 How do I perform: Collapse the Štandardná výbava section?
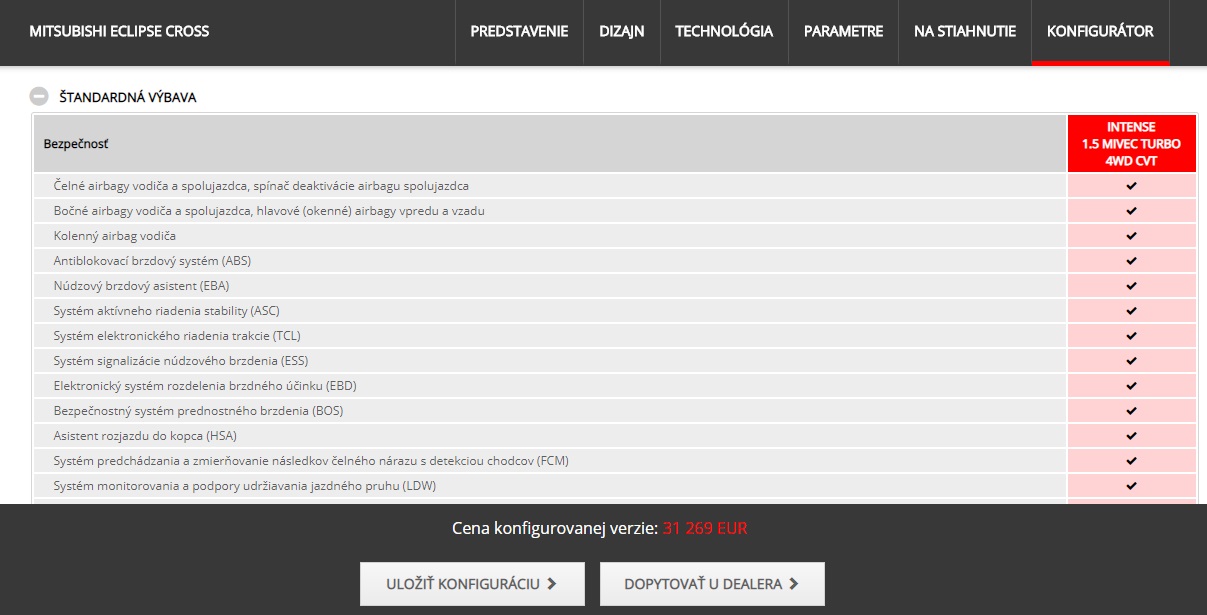(x=39, y=97)
